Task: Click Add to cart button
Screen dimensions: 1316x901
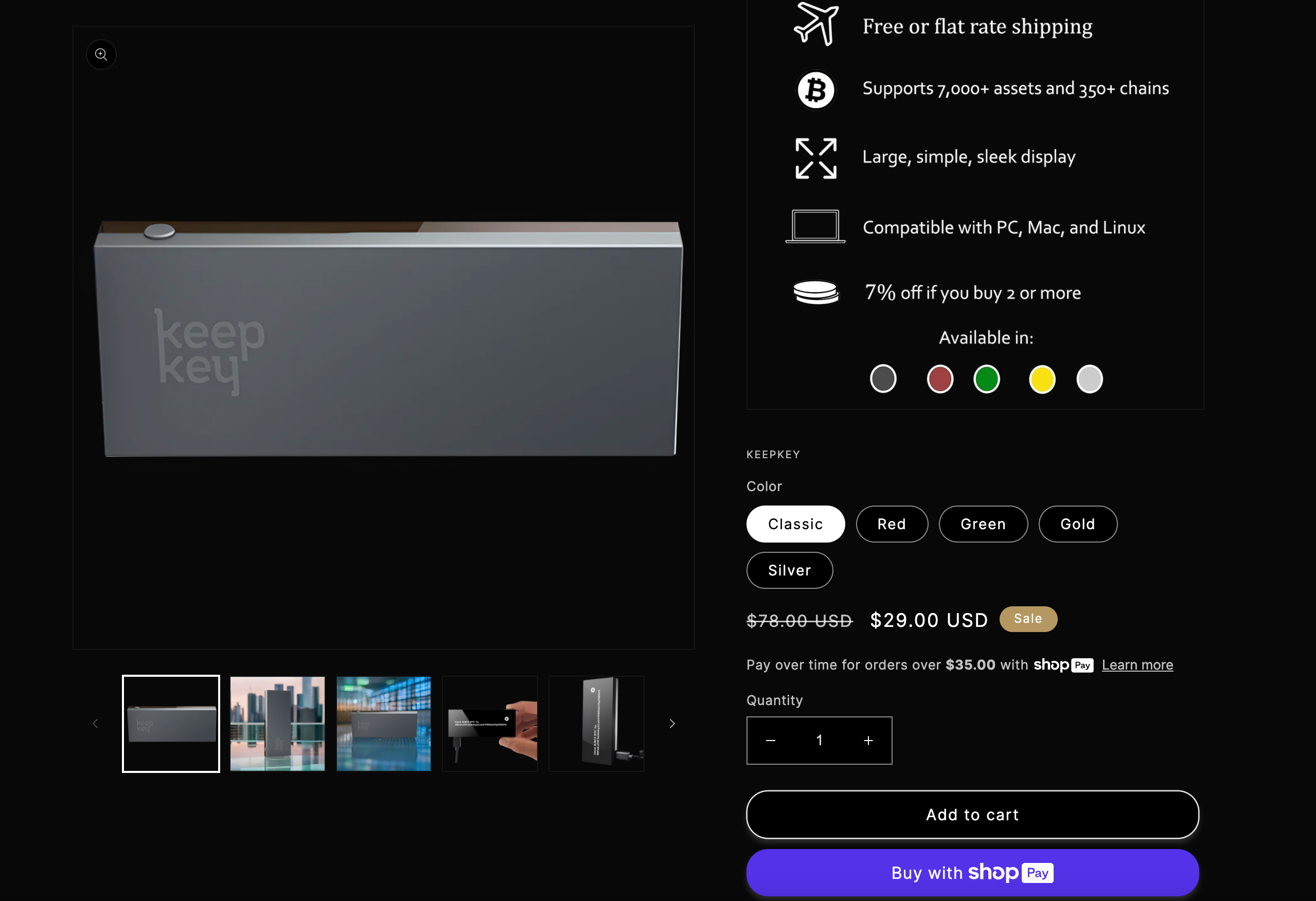Action: (x=973, y=814)
